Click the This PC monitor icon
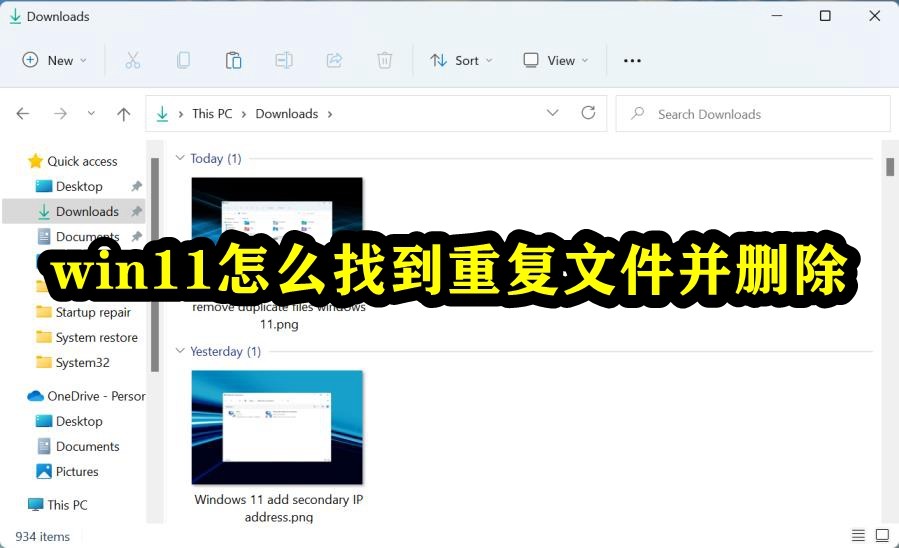Viewport: 899px width, 548px height. [36, 505]
